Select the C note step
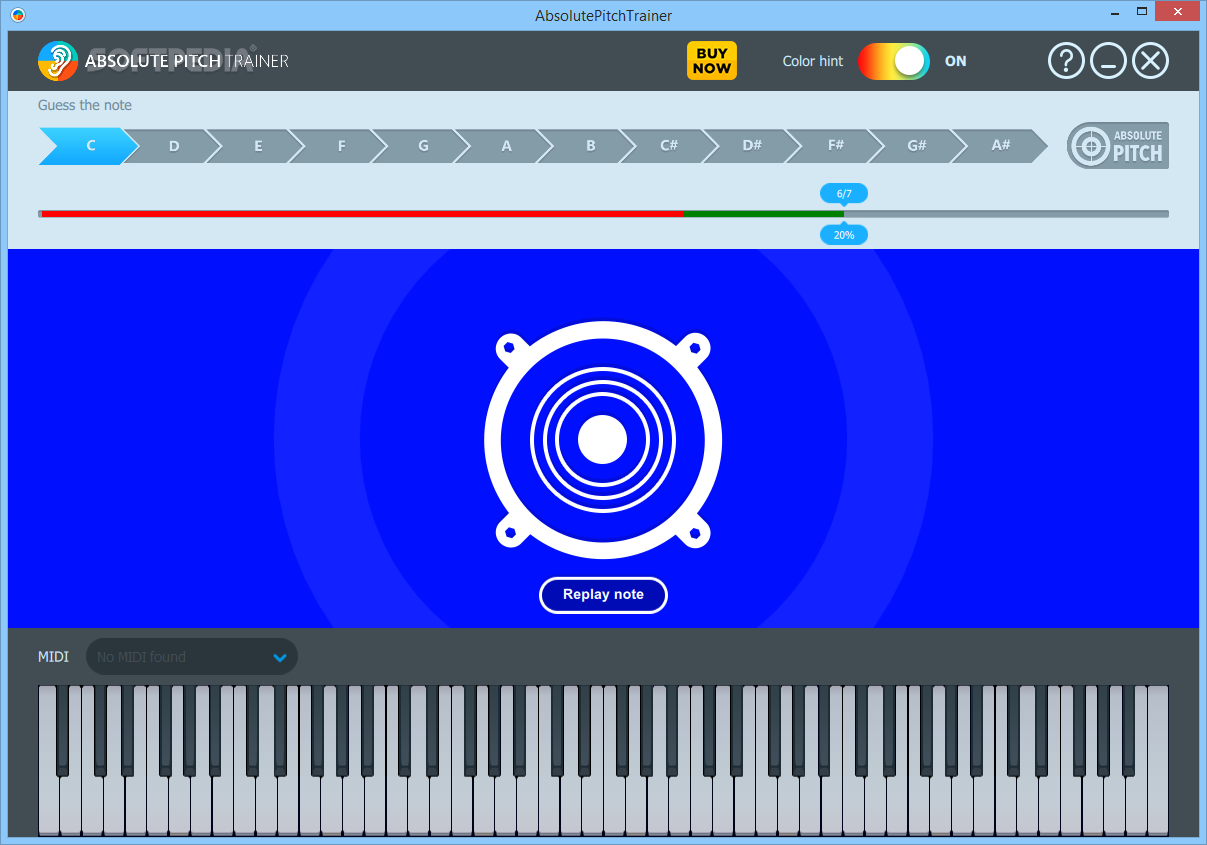Image resolution: width=1207 pixels, height=845 pixels. point(90,146)
